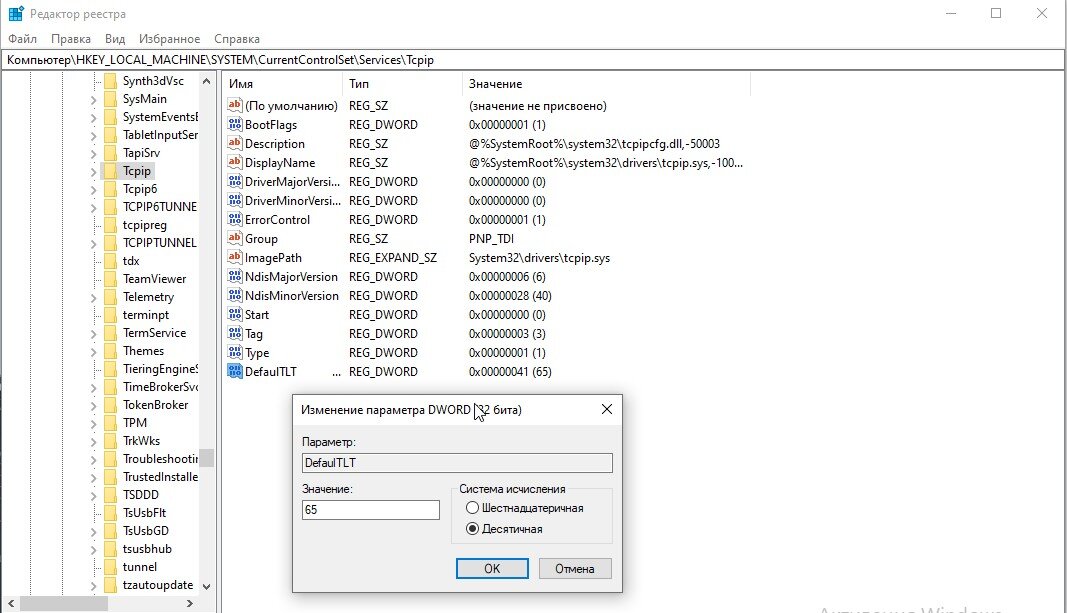Expand the TapiSrv tree node
Screen dimensions: 1067x613
(93, 154)
